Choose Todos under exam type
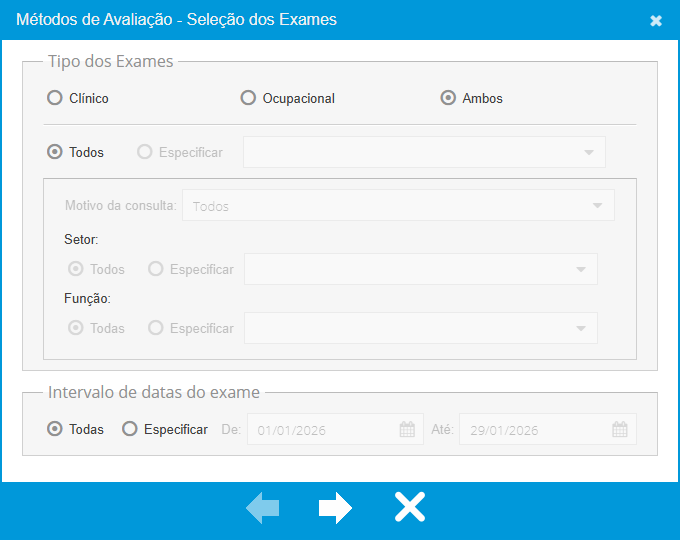This screenshot has height=540, width=680. click(55, 152)
